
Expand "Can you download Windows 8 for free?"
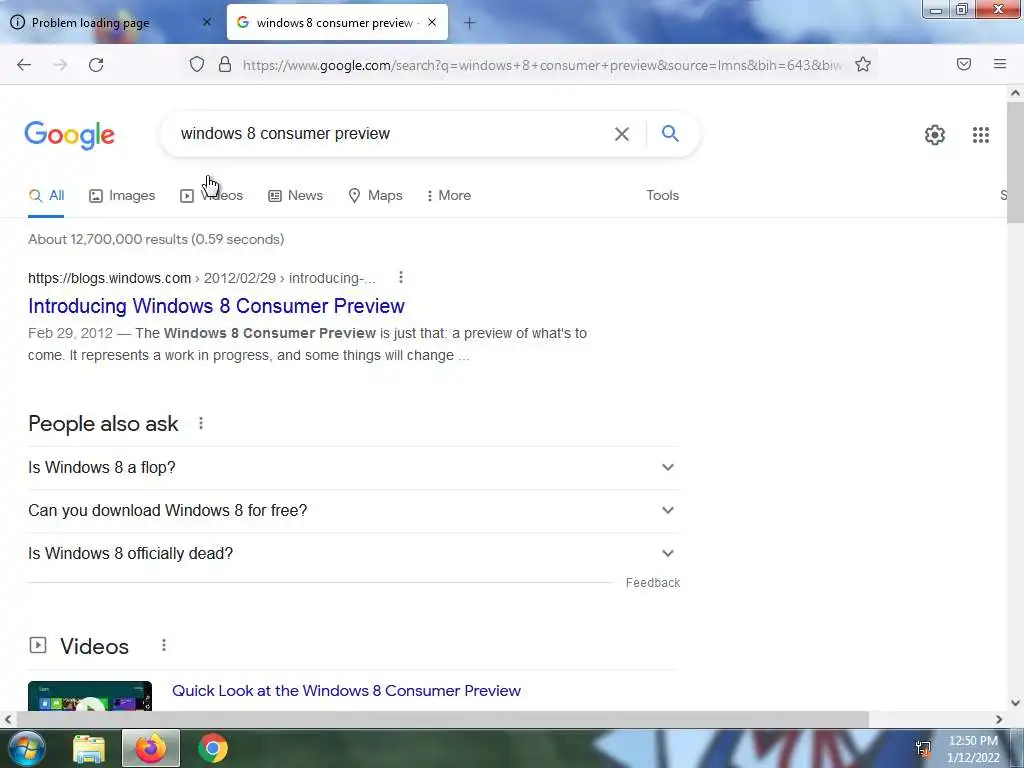tap(354, 511)
